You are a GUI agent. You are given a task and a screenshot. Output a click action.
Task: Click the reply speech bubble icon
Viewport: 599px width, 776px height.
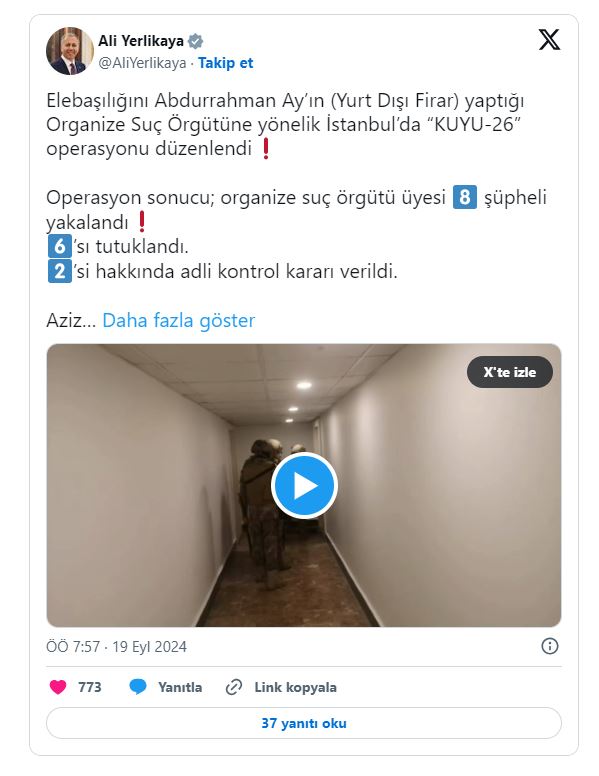tap(138, 687)
